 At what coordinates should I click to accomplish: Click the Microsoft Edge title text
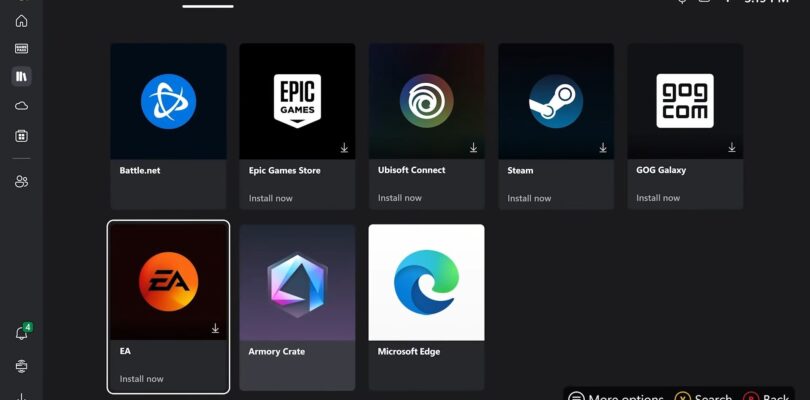(x=409, y=351)
